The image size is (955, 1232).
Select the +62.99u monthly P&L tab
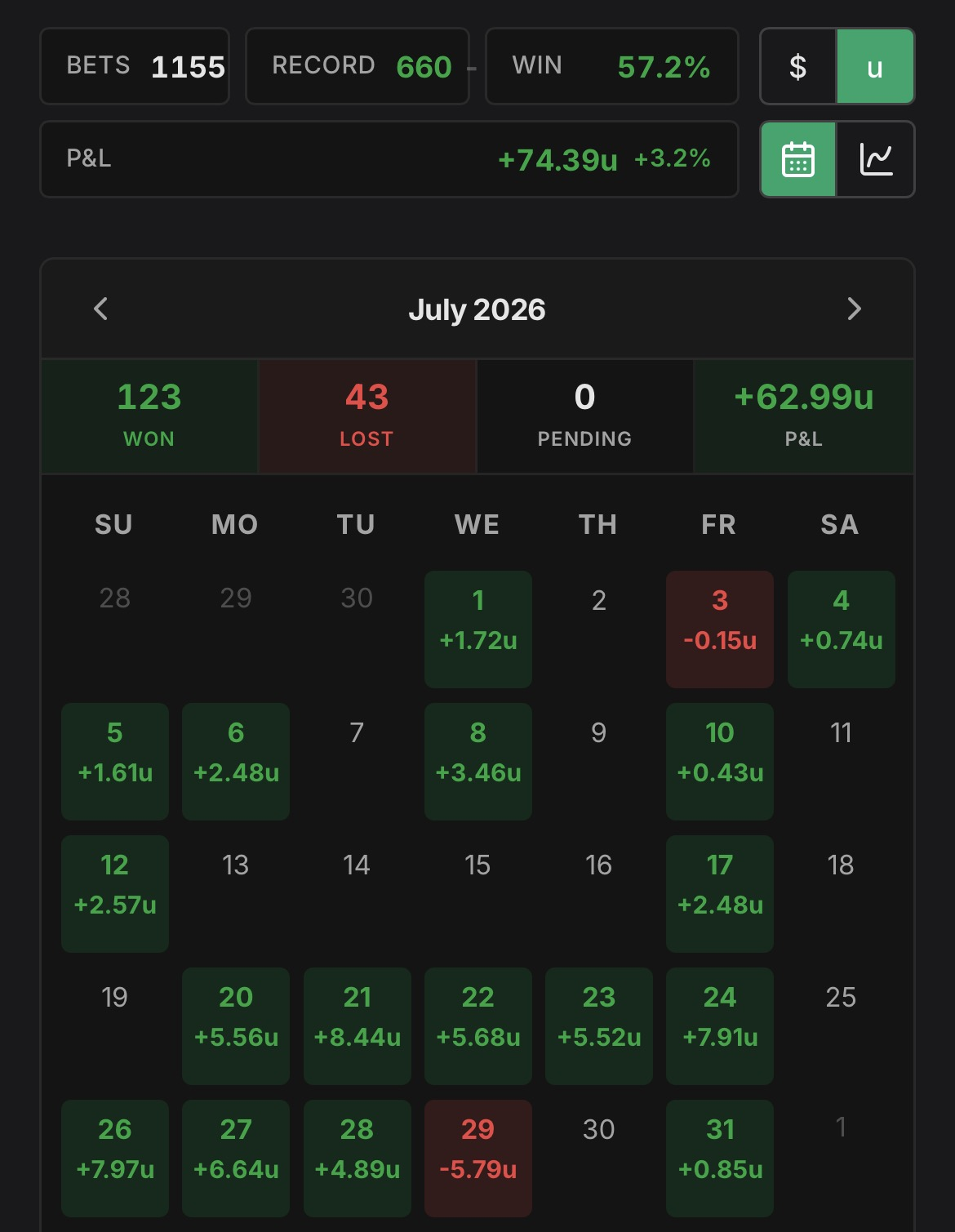tap(804, 416)
